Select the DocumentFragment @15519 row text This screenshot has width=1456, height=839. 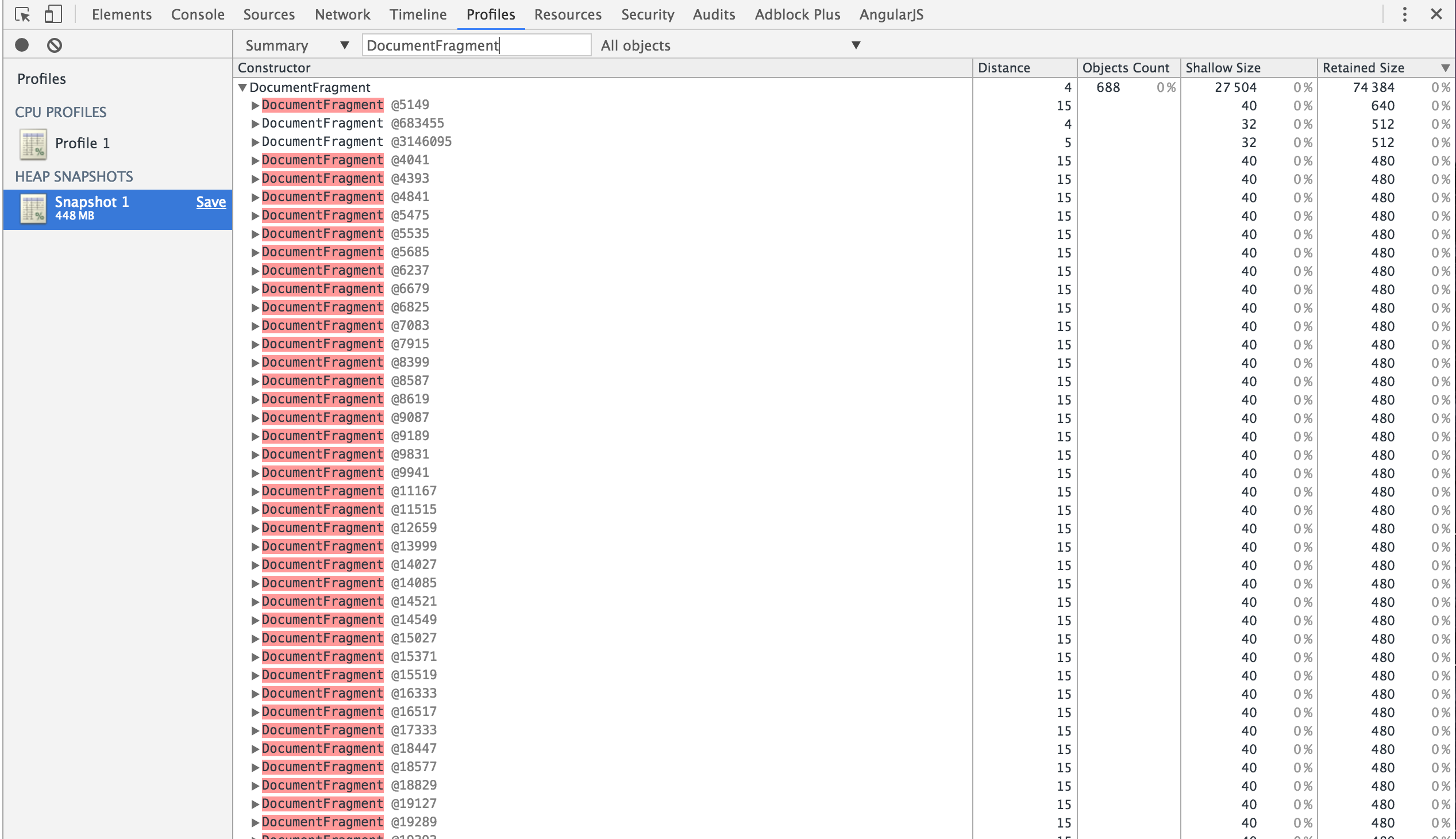click(349, 675)
